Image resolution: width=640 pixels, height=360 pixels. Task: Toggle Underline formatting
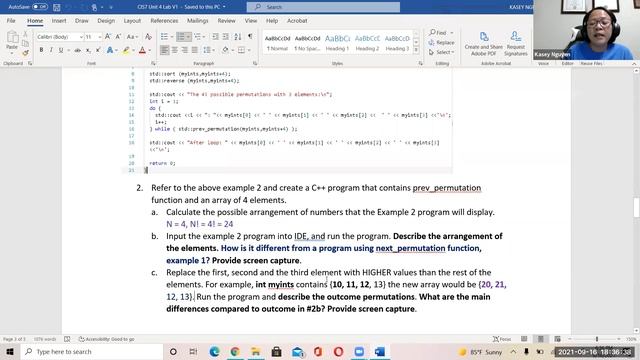[61, 50]
